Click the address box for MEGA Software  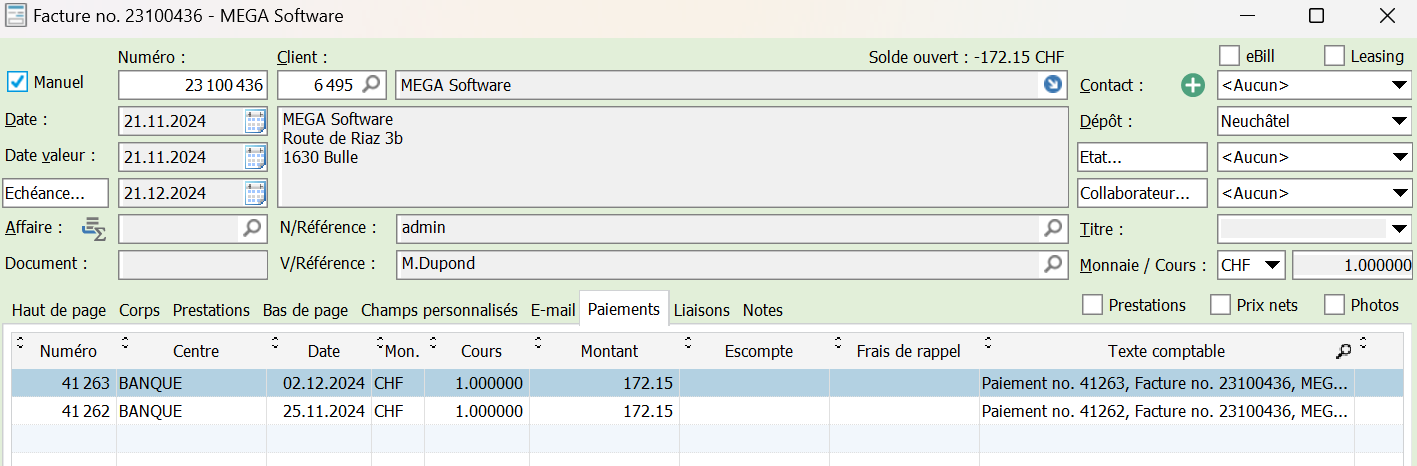point(673,157)
